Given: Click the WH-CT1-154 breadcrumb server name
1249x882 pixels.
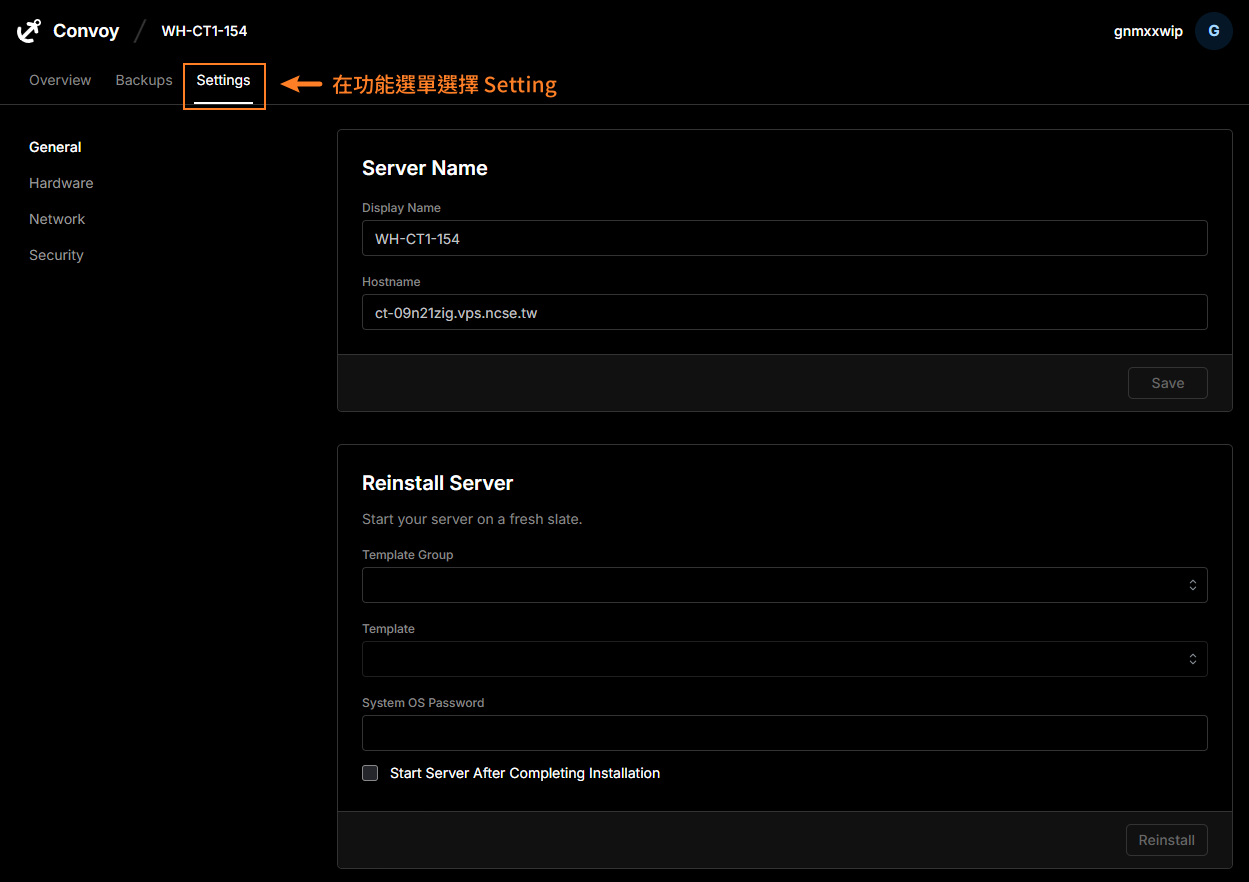Looking at the screenshot, I should click(204, 31).
